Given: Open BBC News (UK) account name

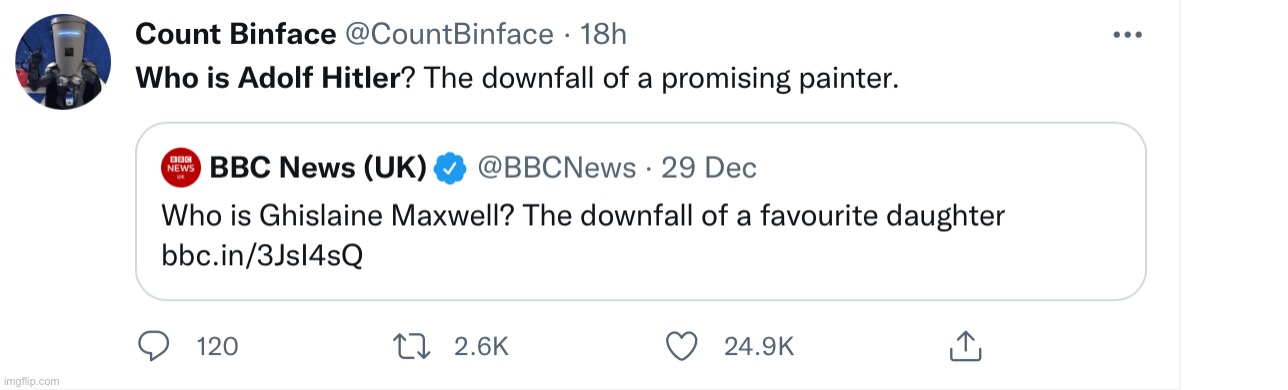Looking at the screenshot, I should pos(318,168).
